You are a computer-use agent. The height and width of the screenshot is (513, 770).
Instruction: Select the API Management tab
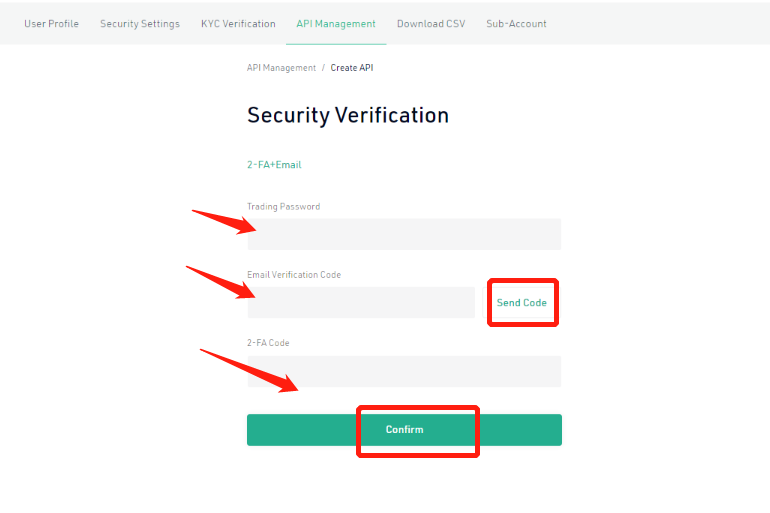tap(336, 24)
